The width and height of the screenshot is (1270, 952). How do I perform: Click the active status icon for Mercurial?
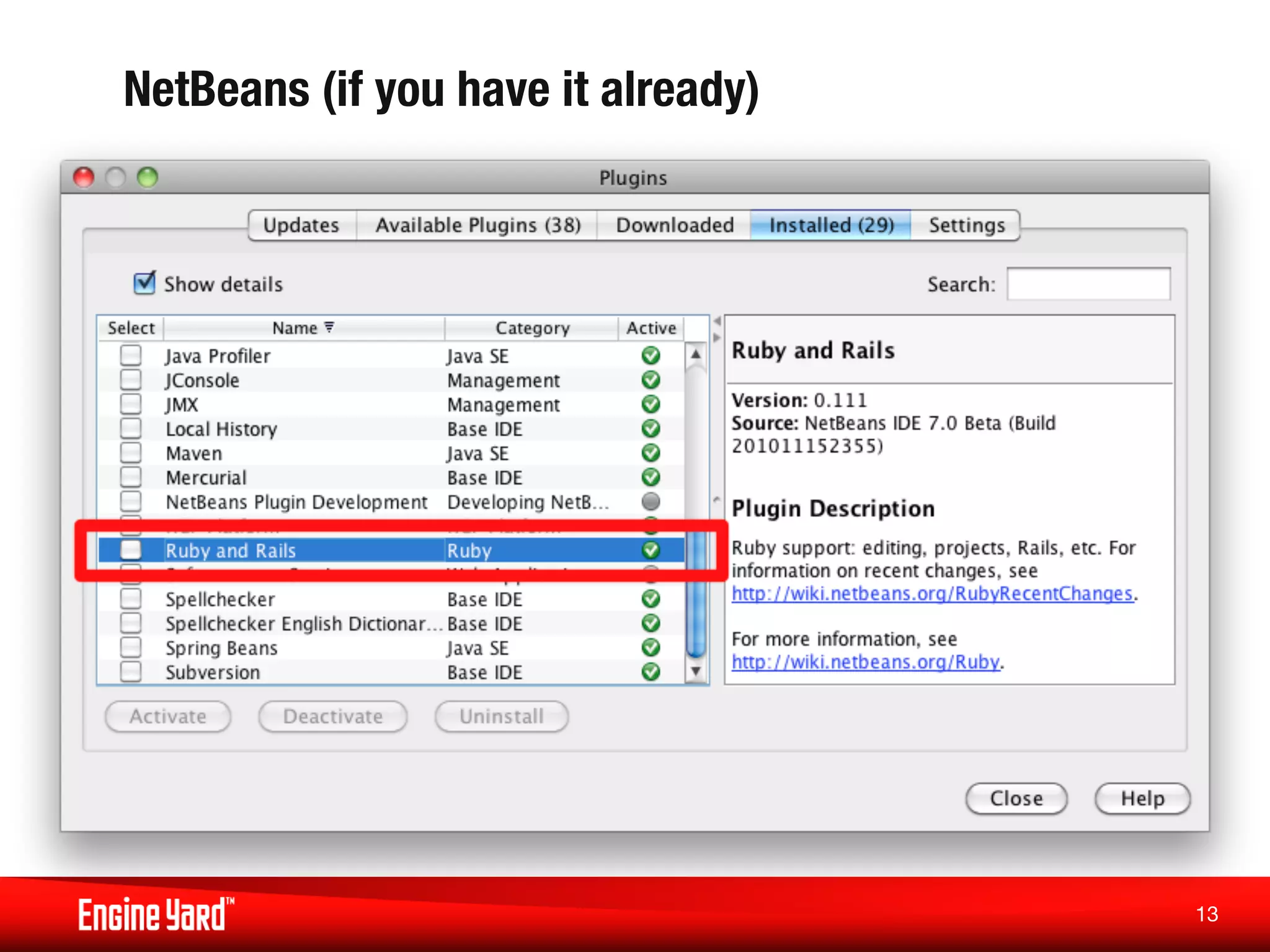pos(651,477)
